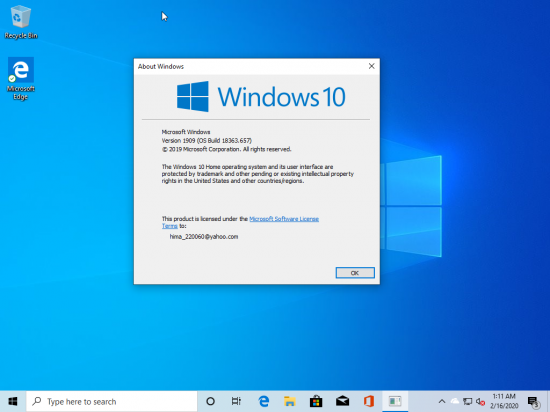Show hidden system tray icons
Image resolution: width=550 pixels, height=412 pixels.
point(442,401)
